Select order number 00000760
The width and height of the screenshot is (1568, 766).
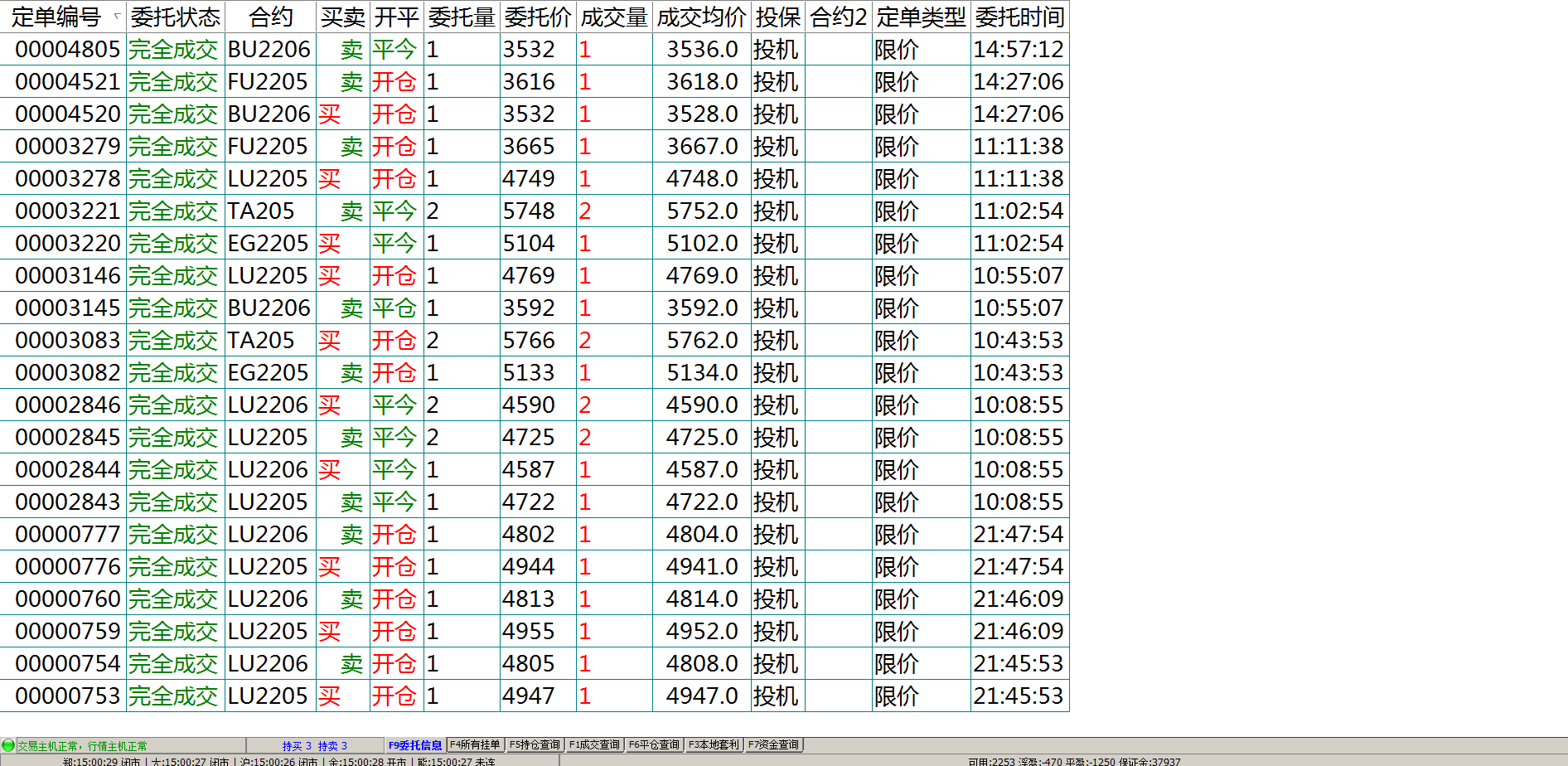[68, 599]
